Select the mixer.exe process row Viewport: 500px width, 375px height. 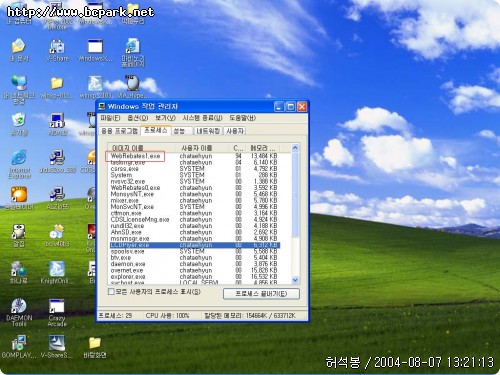[x=195, y=200]
